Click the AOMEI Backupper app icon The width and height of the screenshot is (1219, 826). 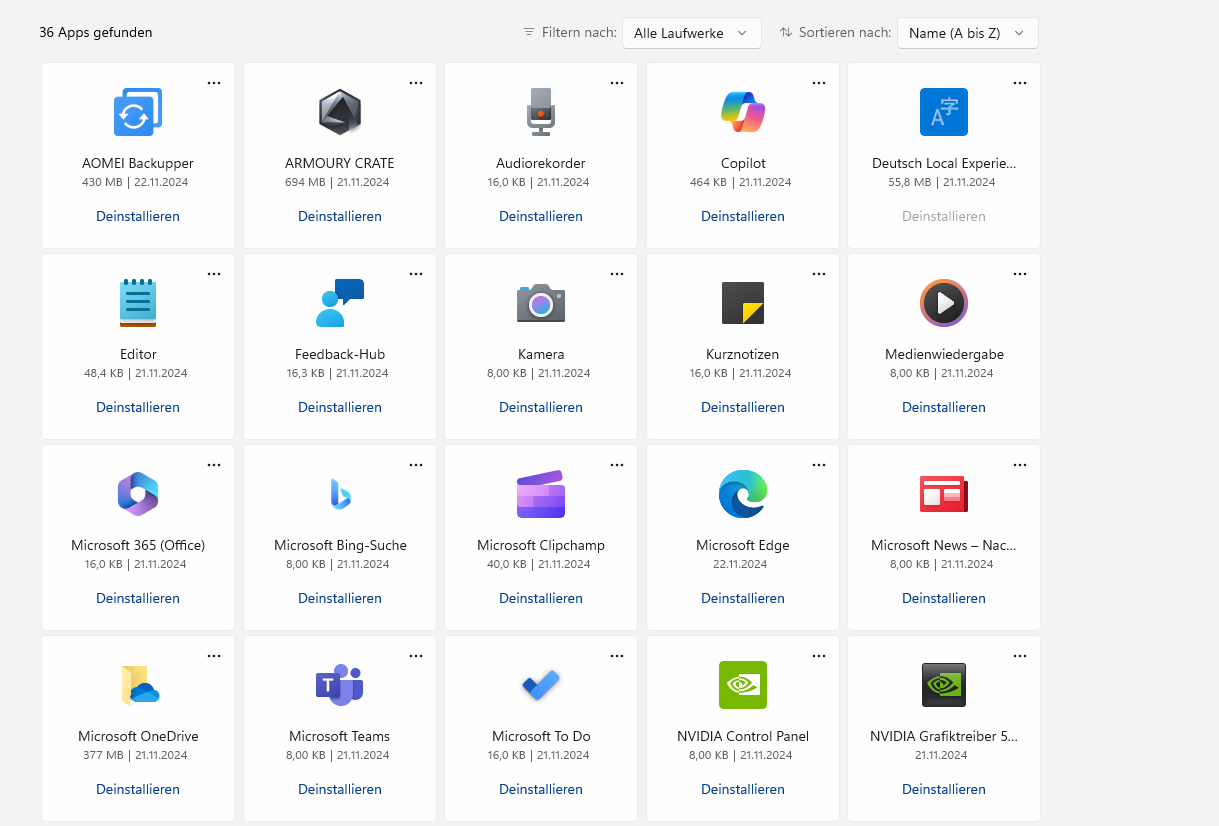click(x=138, y=112)
